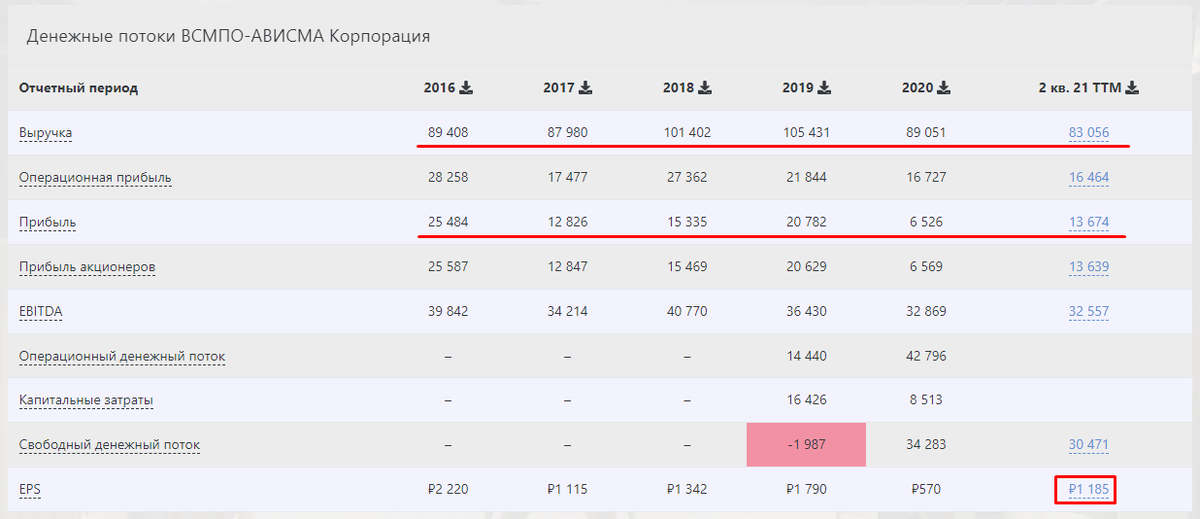Click the TTM EBITDA value 32 557
Screen dimensions: 1200x519
click(1088, 312)
